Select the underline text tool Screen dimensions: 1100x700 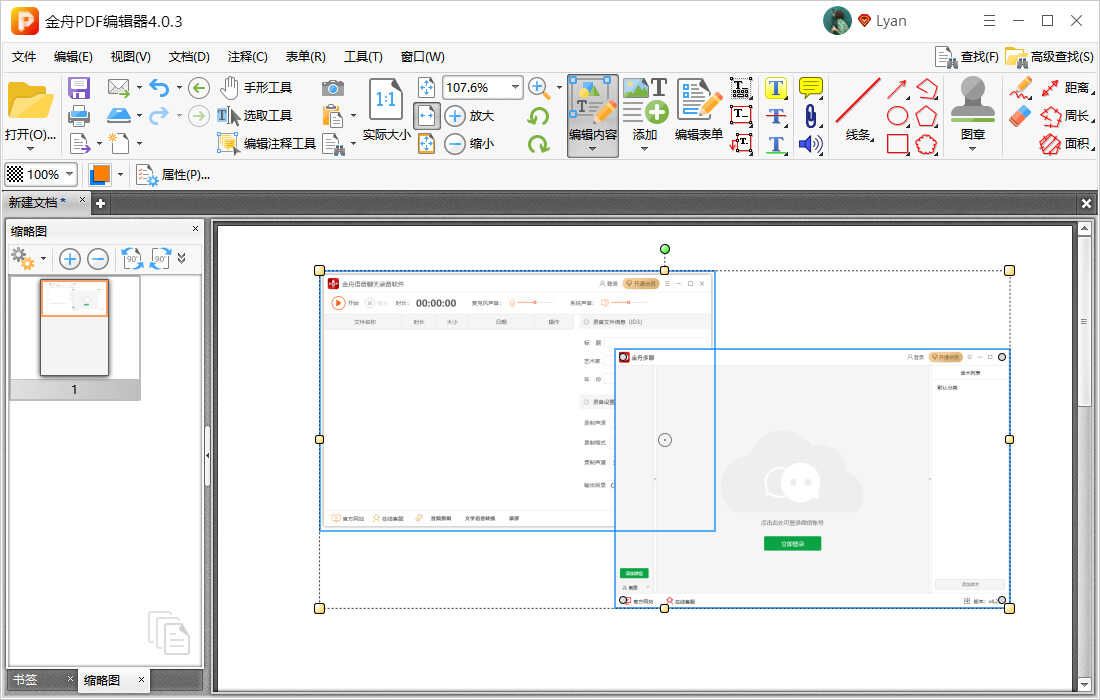pyautogui.click(x=775, y=144)
